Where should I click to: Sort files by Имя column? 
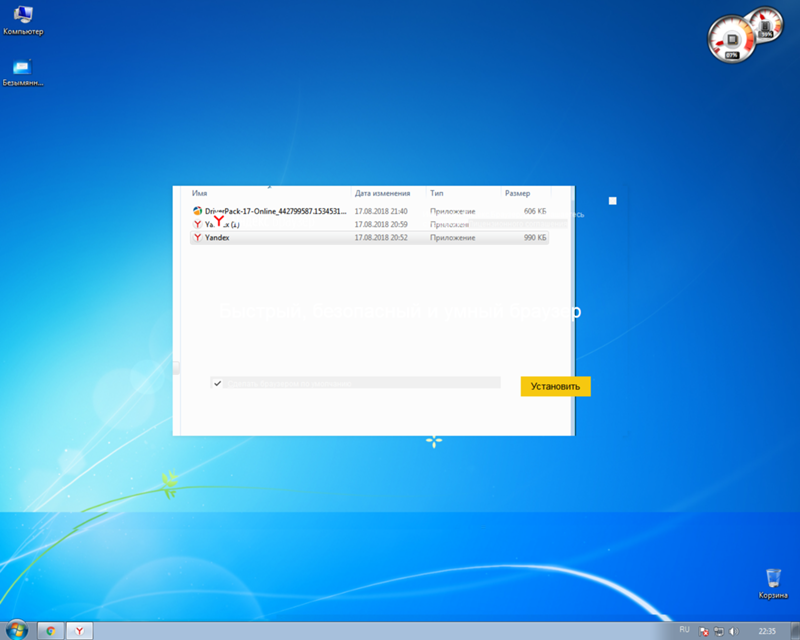click(199, 193)
